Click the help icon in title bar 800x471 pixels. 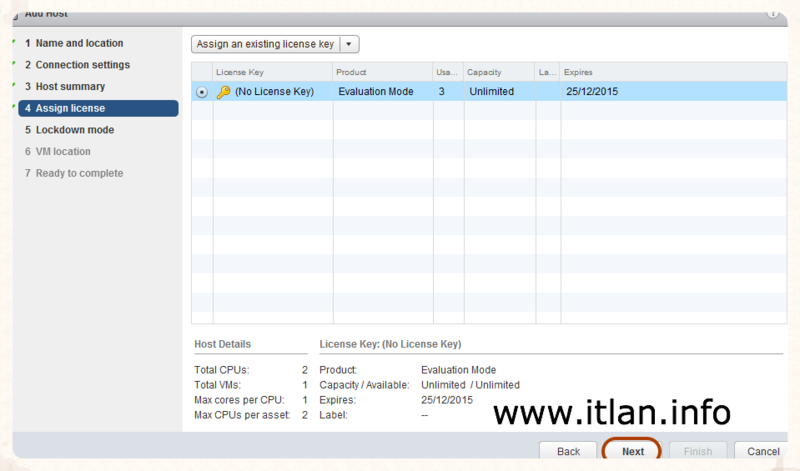click(771, 13)
